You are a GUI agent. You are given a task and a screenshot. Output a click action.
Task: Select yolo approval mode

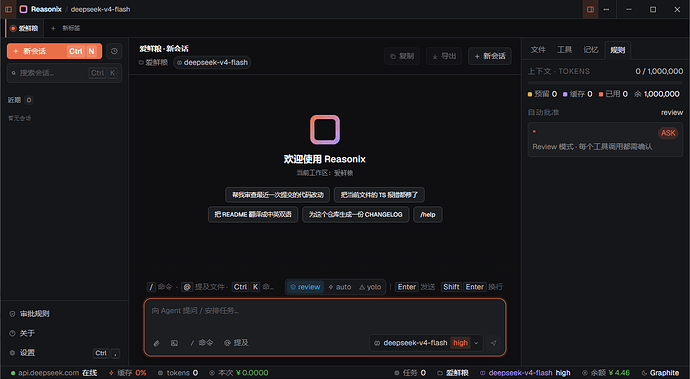[370, 287]
